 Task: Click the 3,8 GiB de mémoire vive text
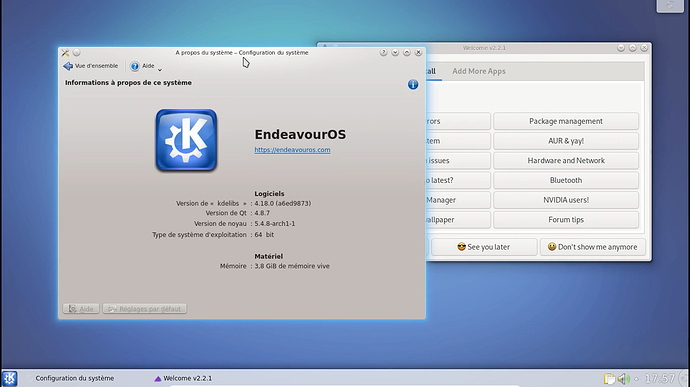(292, 266)
